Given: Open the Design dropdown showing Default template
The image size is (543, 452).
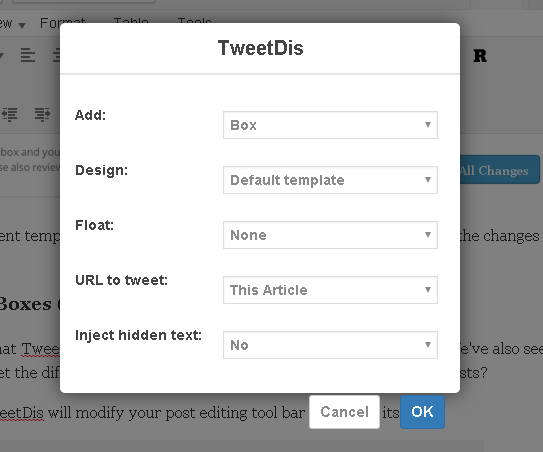Looking at the screenshot, I should [330, 180].
